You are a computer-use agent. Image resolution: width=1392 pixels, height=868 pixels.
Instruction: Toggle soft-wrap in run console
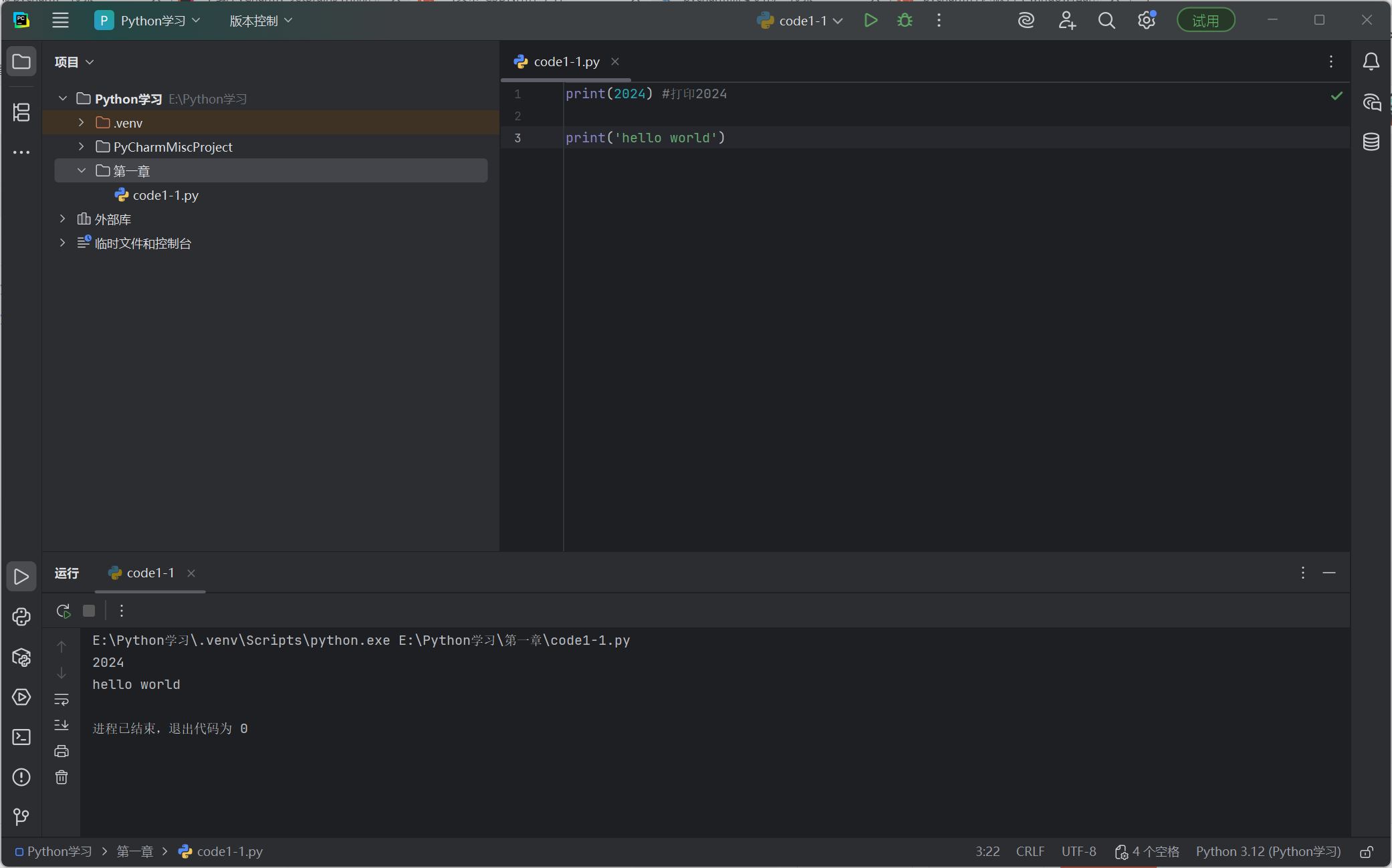(x=62, y=700)
